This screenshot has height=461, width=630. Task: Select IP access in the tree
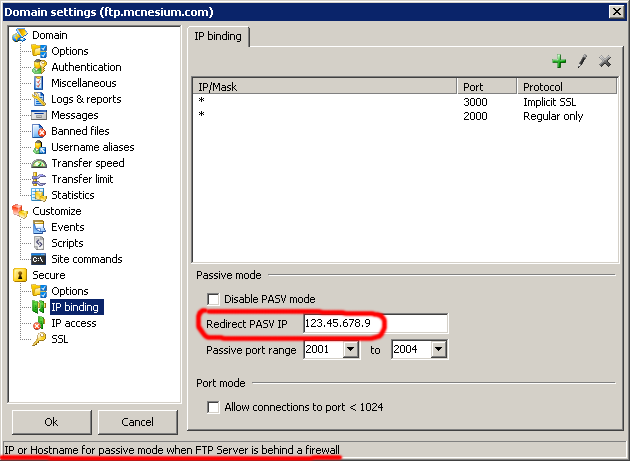73,323
